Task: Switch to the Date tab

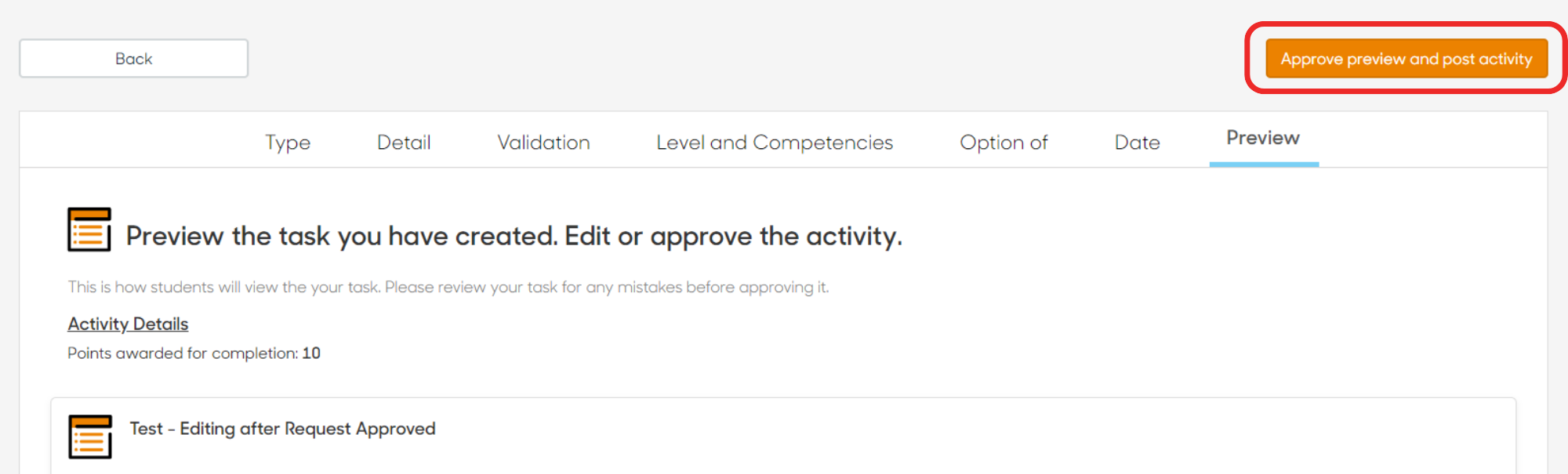Action: pyautogui.click(x=1137, y=143)
